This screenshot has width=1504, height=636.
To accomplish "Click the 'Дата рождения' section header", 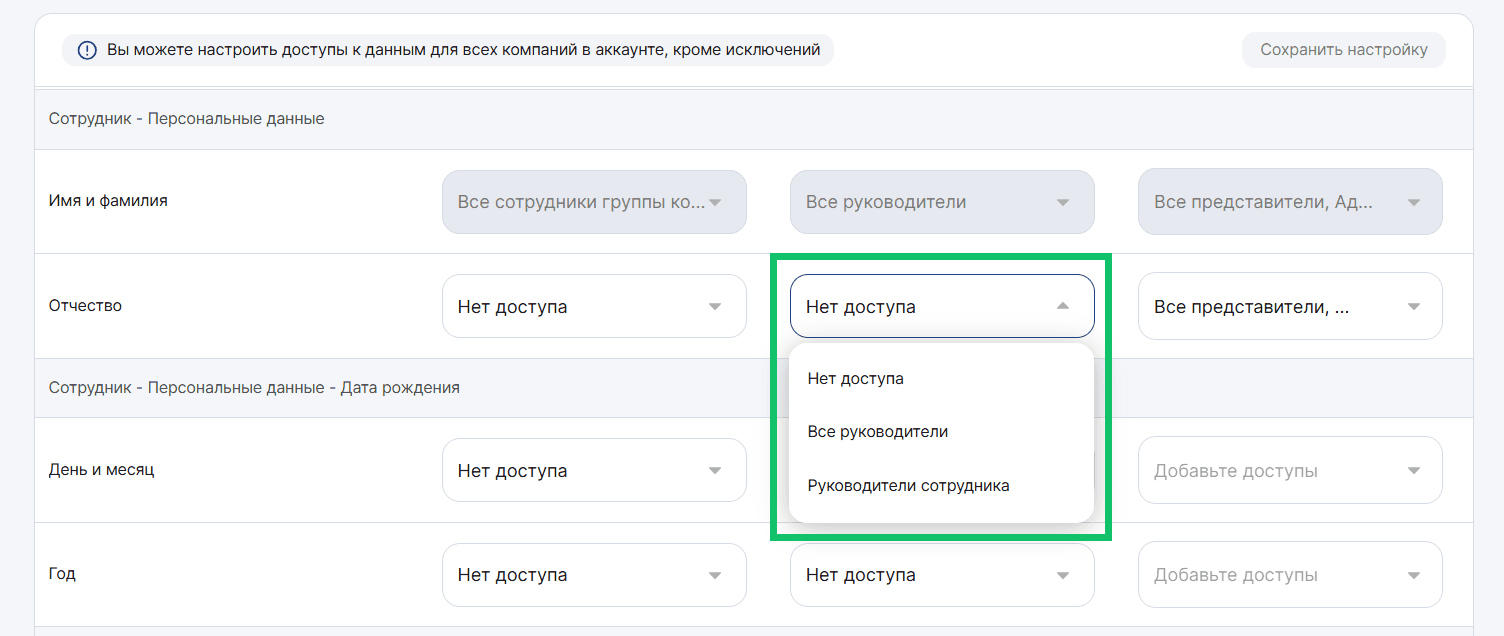I will (x=252, y=387).
